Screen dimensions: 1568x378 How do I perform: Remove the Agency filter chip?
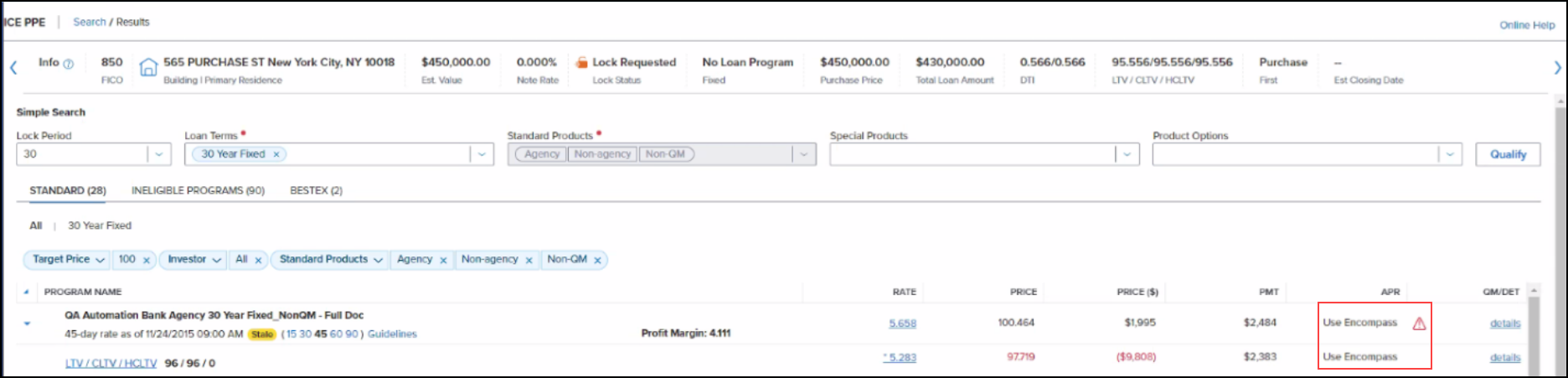443,261
